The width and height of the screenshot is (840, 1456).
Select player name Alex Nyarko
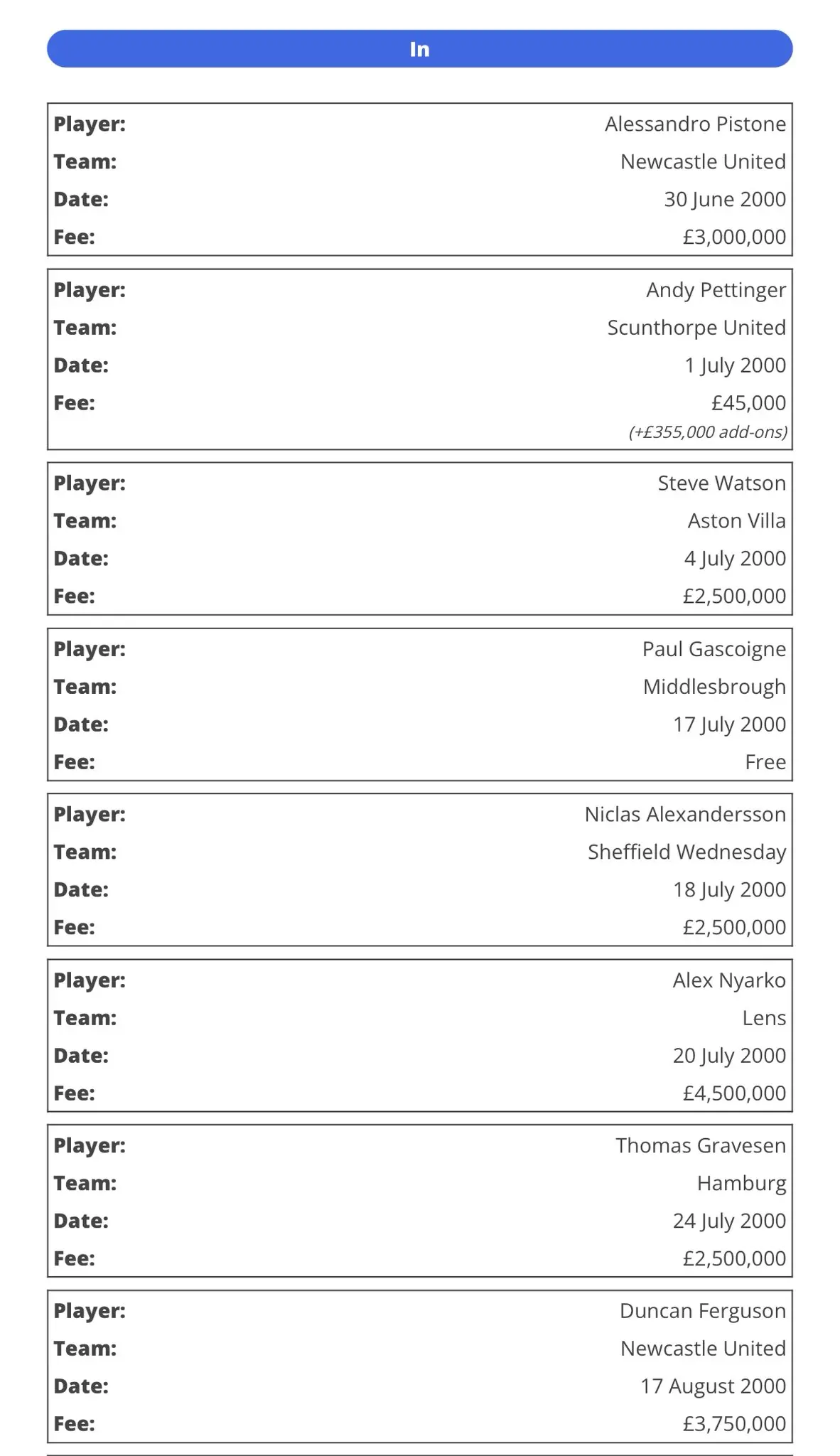click(x=728, y=980)
